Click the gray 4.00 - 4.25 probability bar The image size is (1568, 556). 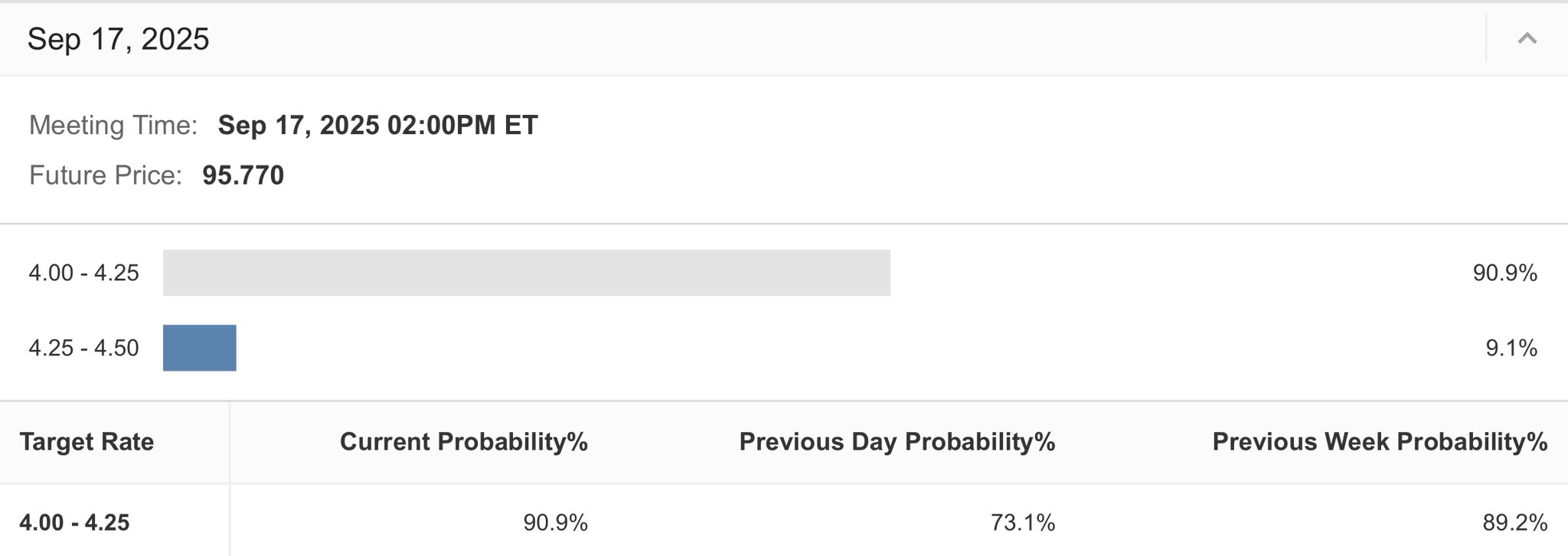[526, 273]
